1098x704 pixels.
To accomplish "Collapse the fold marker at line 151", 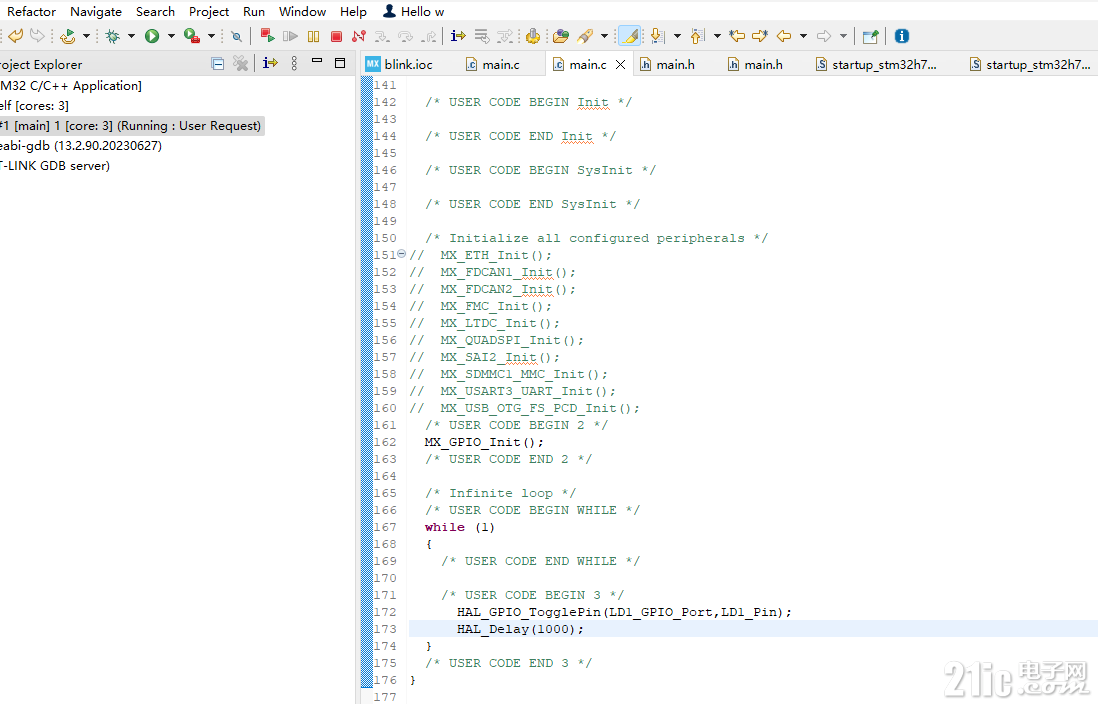I will click(x=401, y=254).
